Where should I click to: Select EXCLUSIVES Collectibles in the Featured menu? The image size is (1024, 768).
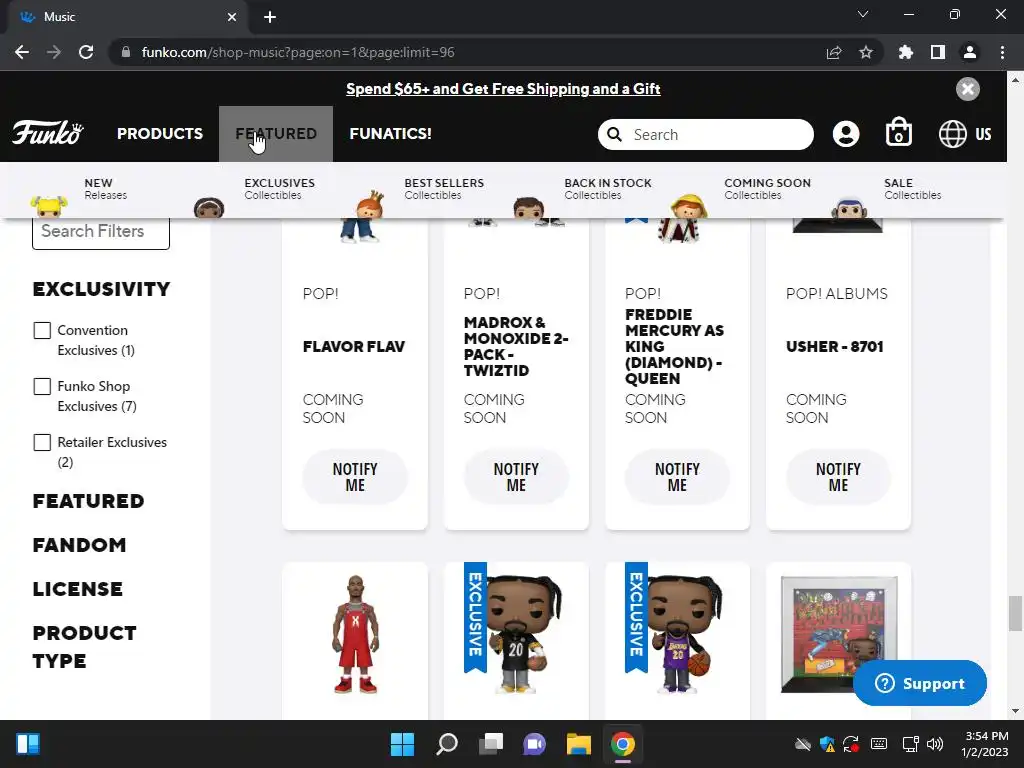pyautogui.click(x=280, y=189)
